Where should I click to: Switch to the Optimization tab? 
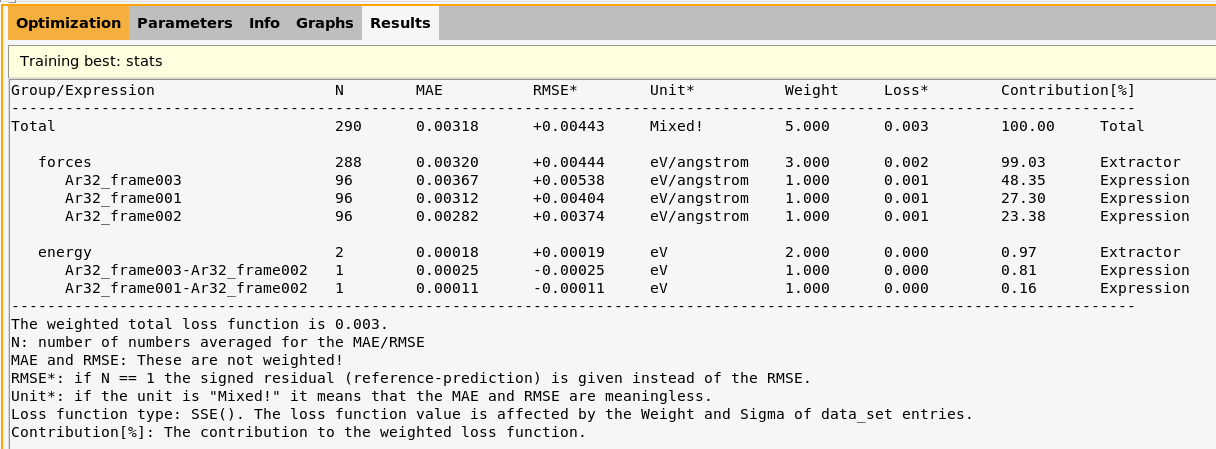pyautogui.click(x=68, y=23)
